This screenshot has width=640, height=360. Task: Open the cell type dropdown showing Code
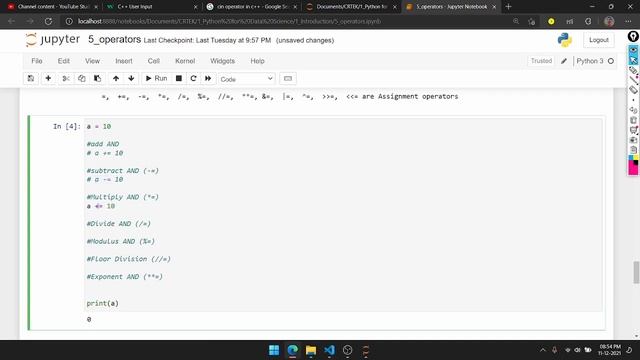(247, 79)
